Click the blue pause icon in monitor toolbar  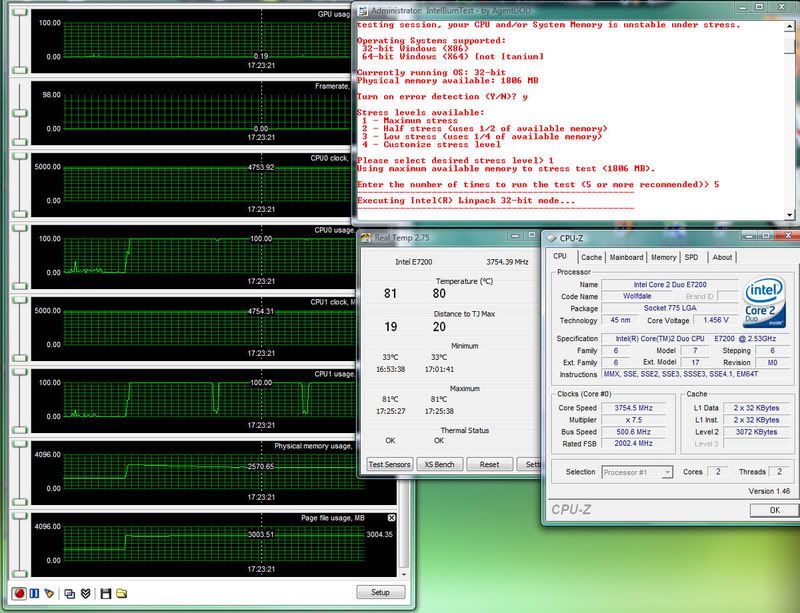(x=33, y=593)
